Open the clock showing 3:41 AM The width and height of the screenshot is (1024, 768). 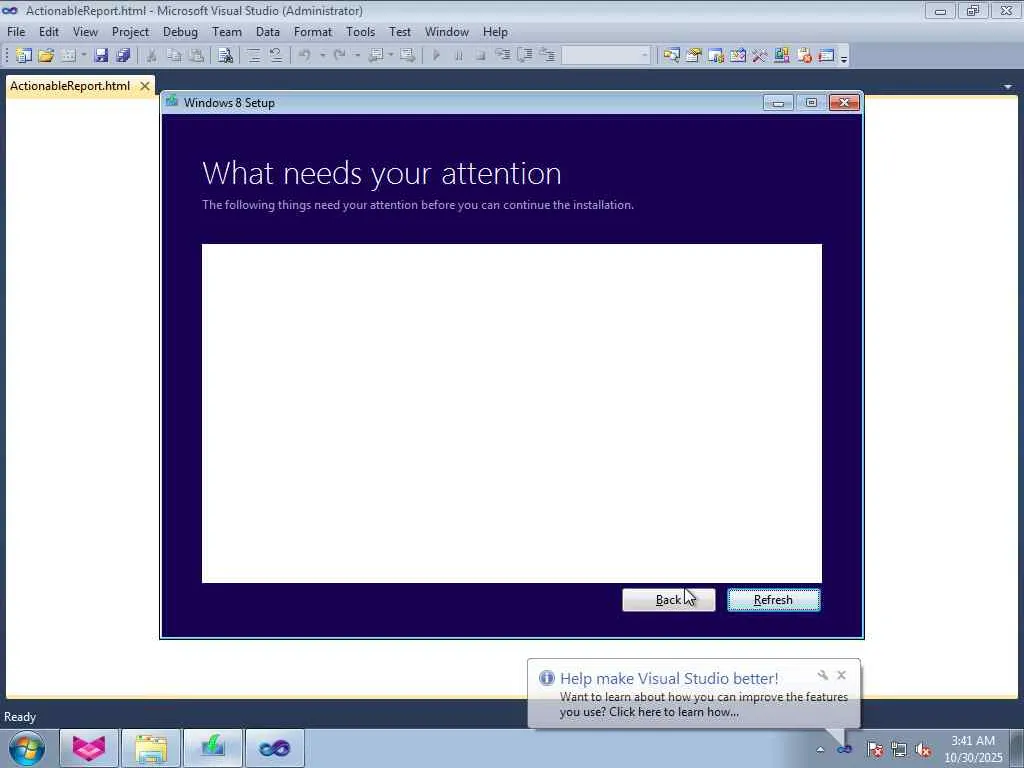973,749
